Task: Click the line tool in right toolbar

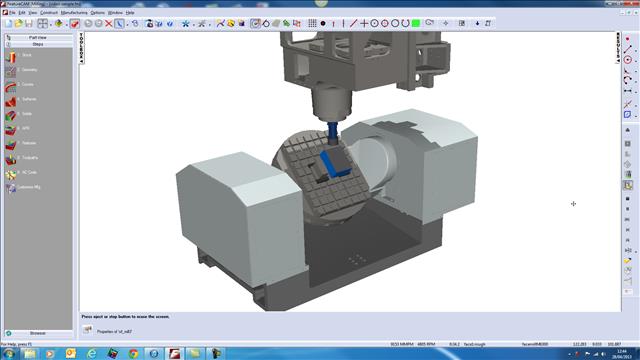Action: (x=628, y=49)
